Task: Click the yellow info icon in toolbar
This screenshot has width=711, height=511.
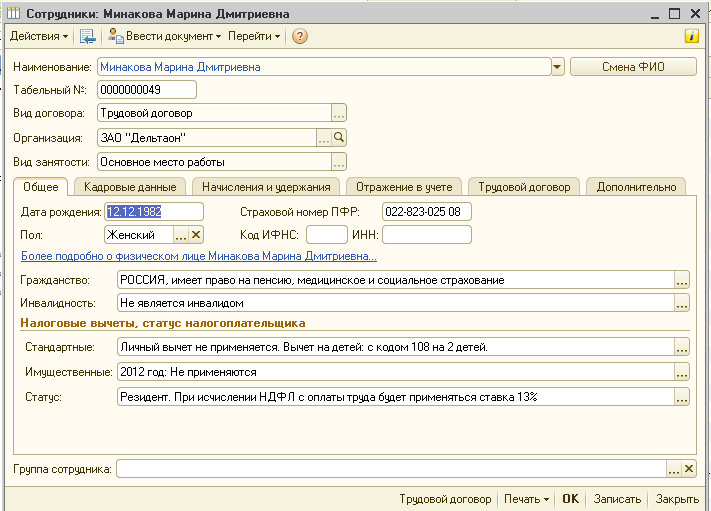Action: pos(691,36)
